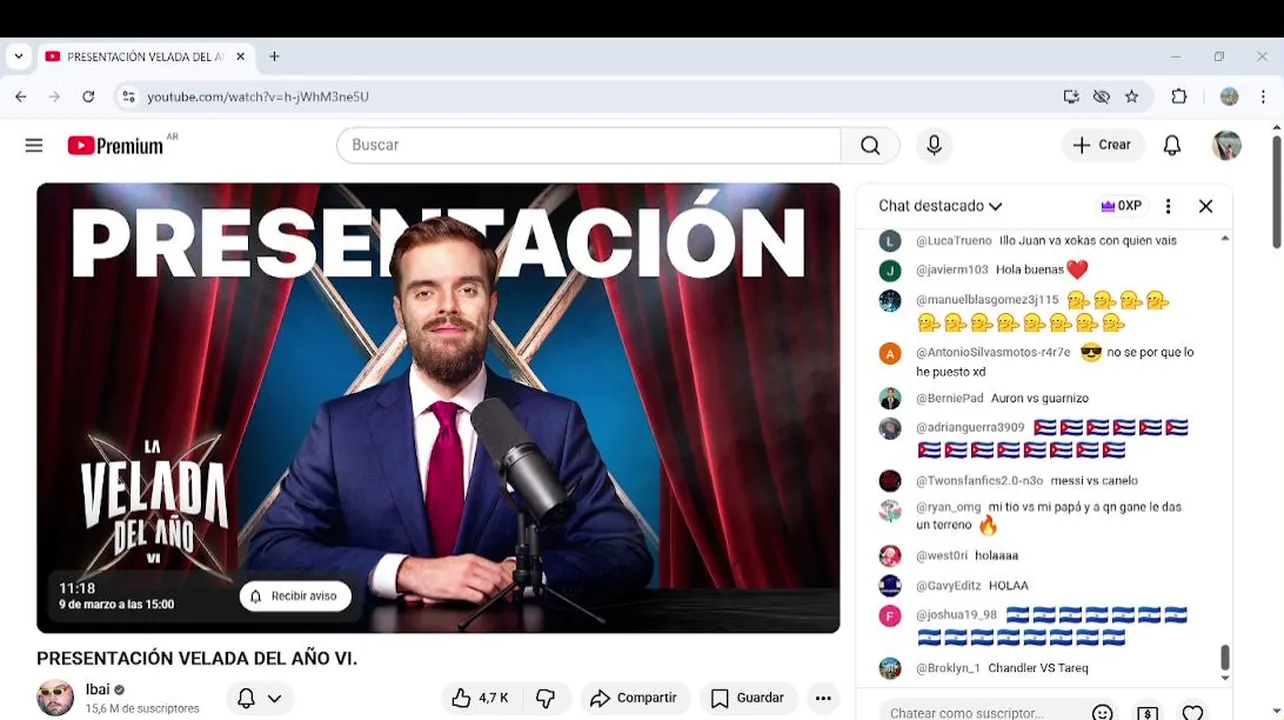Image resolution: width=1284 pixels, height=720 pixels.
Task: Open browser tab search chevron
Action: (18, 57)
